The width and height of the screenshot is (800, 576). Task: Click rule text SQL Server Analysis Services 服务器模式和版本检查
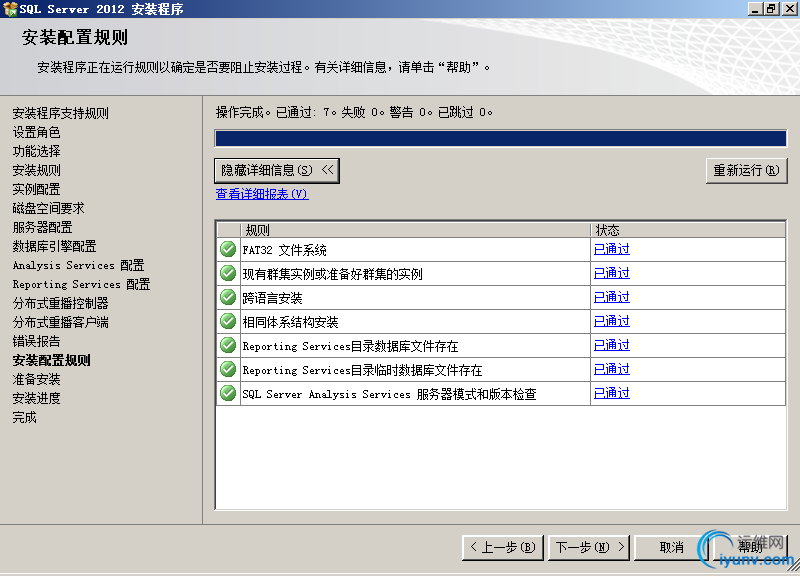click(x=389, y=394)
